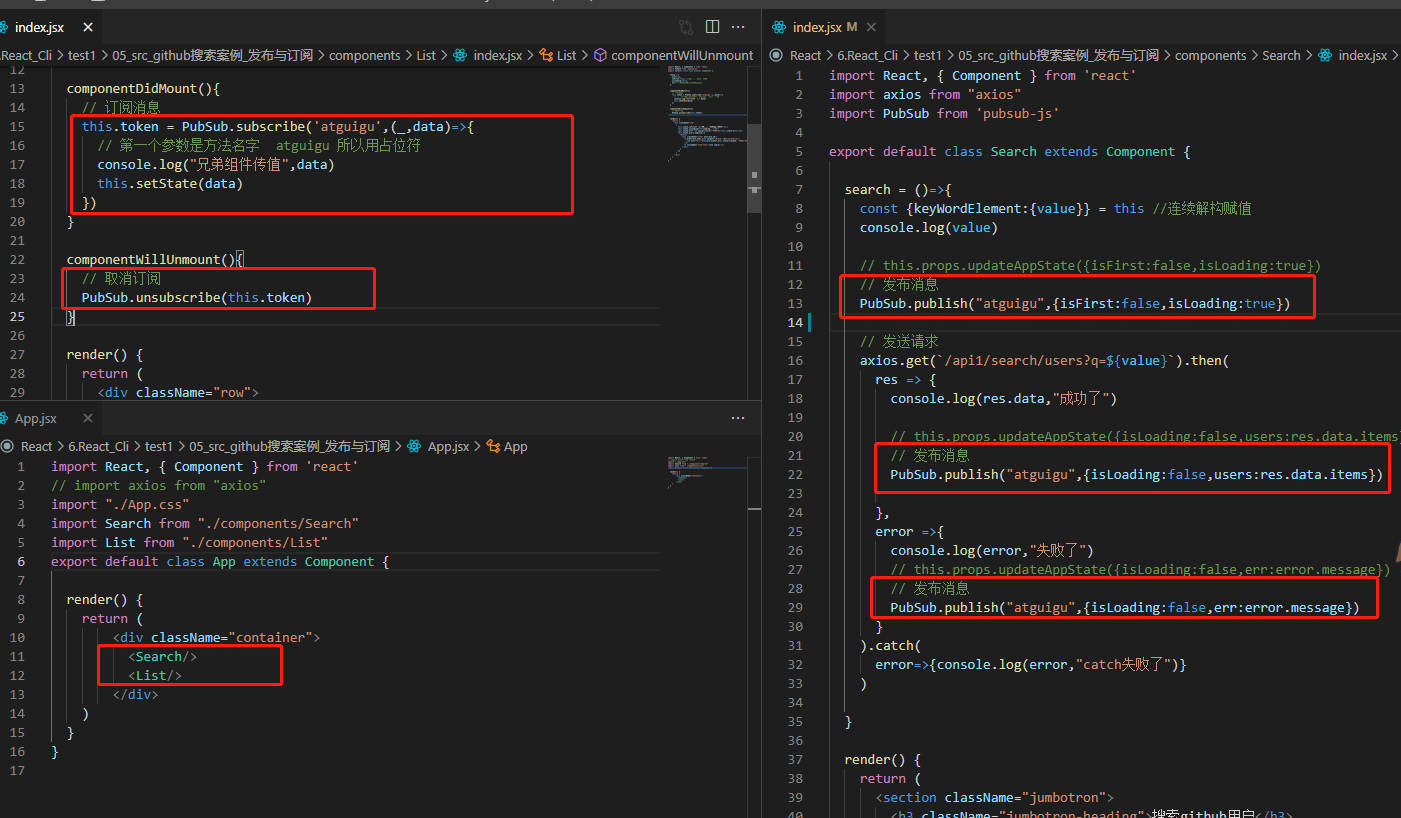Click class symbol icon before App breadcrumb
The width and height of the screenshot is (1401, 818).
[493, 446]
